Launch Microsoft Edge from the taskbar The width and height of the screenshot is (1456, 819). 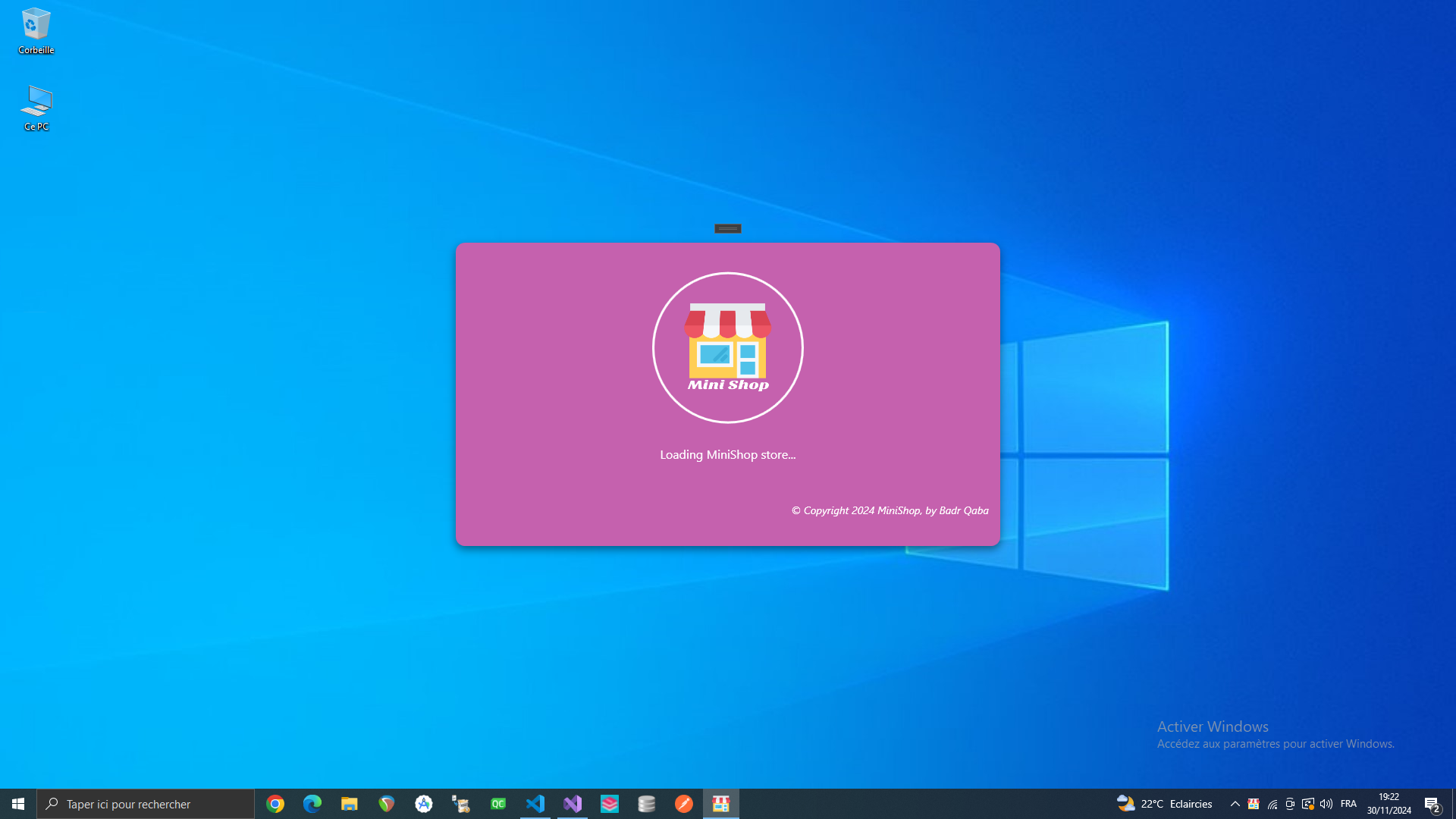point(312,803)
